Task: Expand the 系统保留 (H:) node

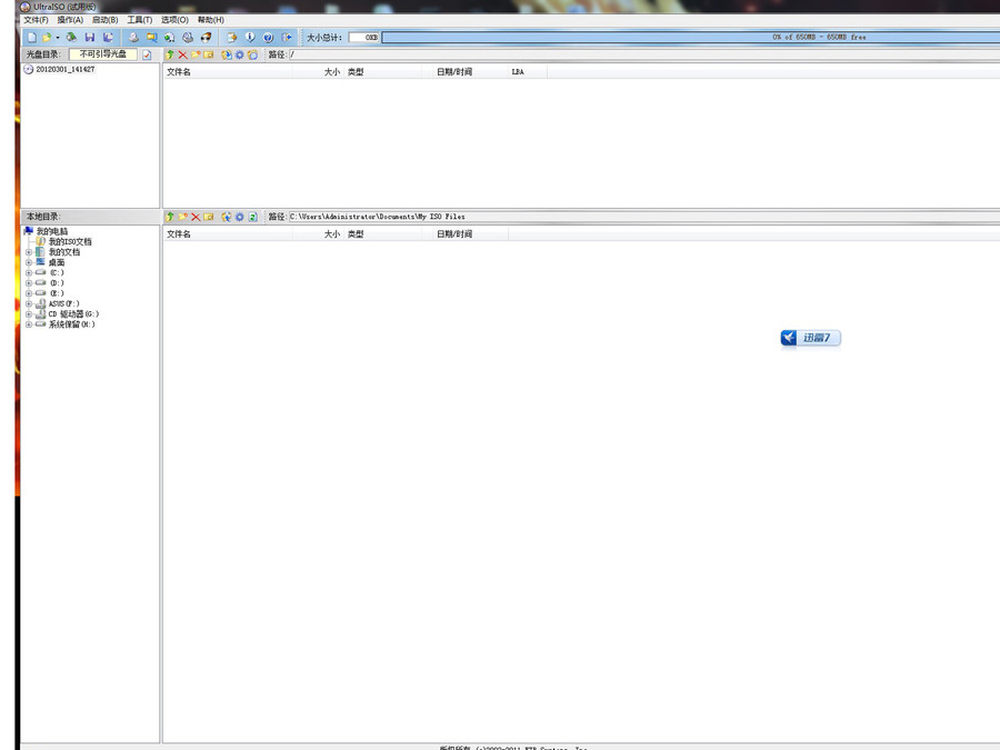Action: point(29,324)
